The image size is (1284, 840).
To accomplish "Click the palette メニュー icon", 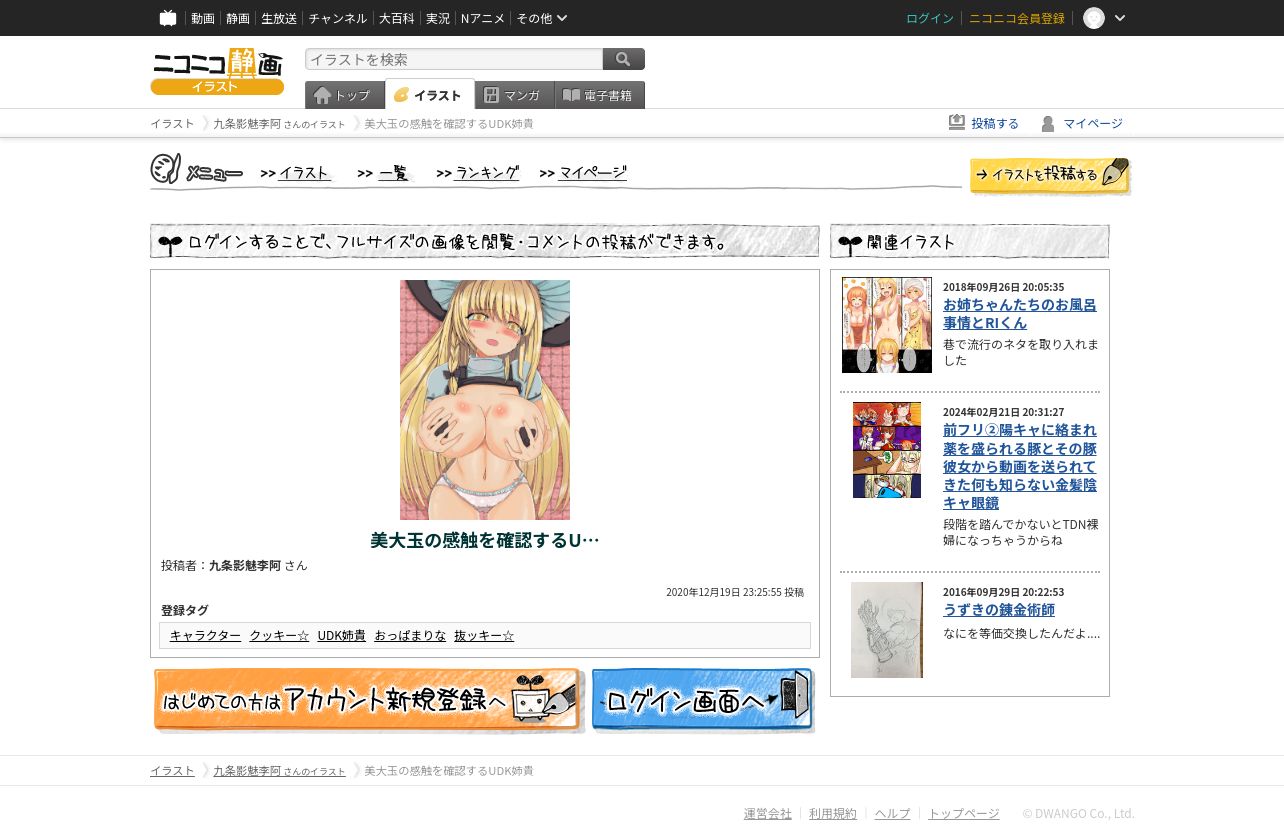I will tap(166, 169).
